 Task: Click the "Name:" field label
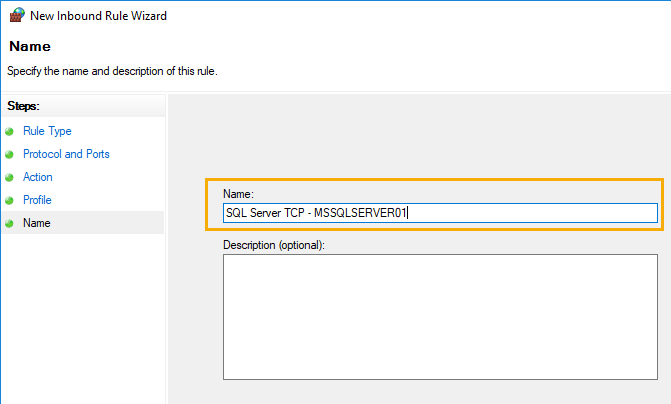(241, 193)
